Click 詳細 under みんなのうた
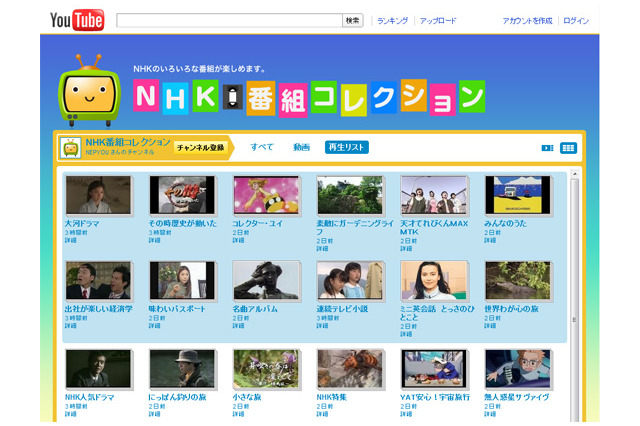The height and width of the screenshot is (426, 640). 490,240
